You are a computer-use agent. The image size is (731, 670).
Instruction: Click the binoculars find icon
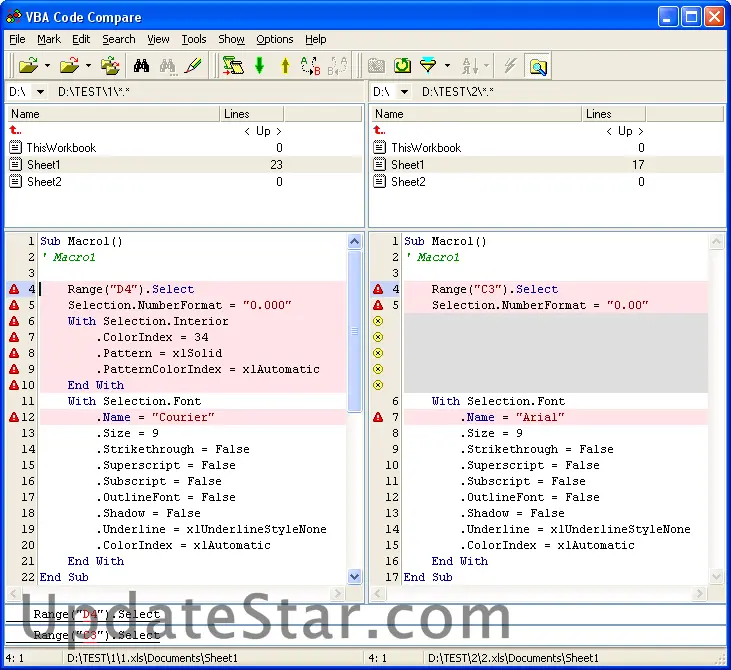coord(142,66)
